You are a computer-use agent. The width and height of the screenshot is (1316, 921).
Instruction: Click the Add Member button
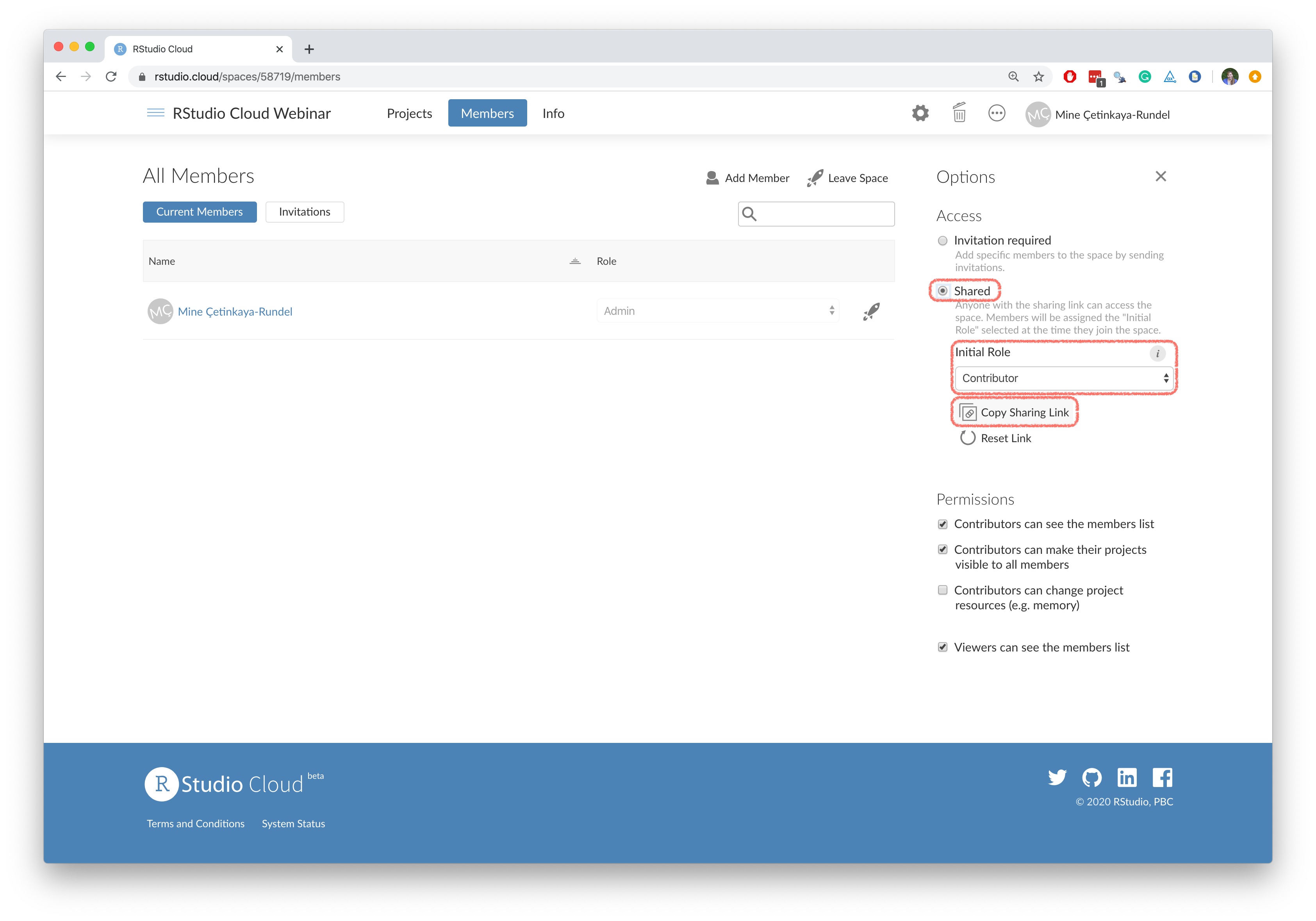pyautogui.click(x=747, y=178)
